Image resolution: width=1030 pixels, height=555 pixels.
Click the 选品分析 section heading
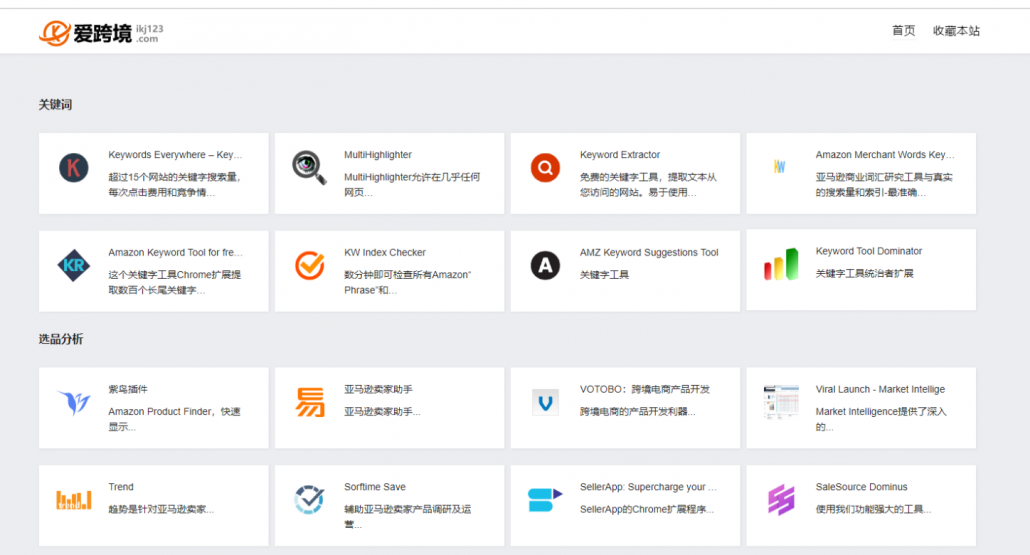pos(60,340)
